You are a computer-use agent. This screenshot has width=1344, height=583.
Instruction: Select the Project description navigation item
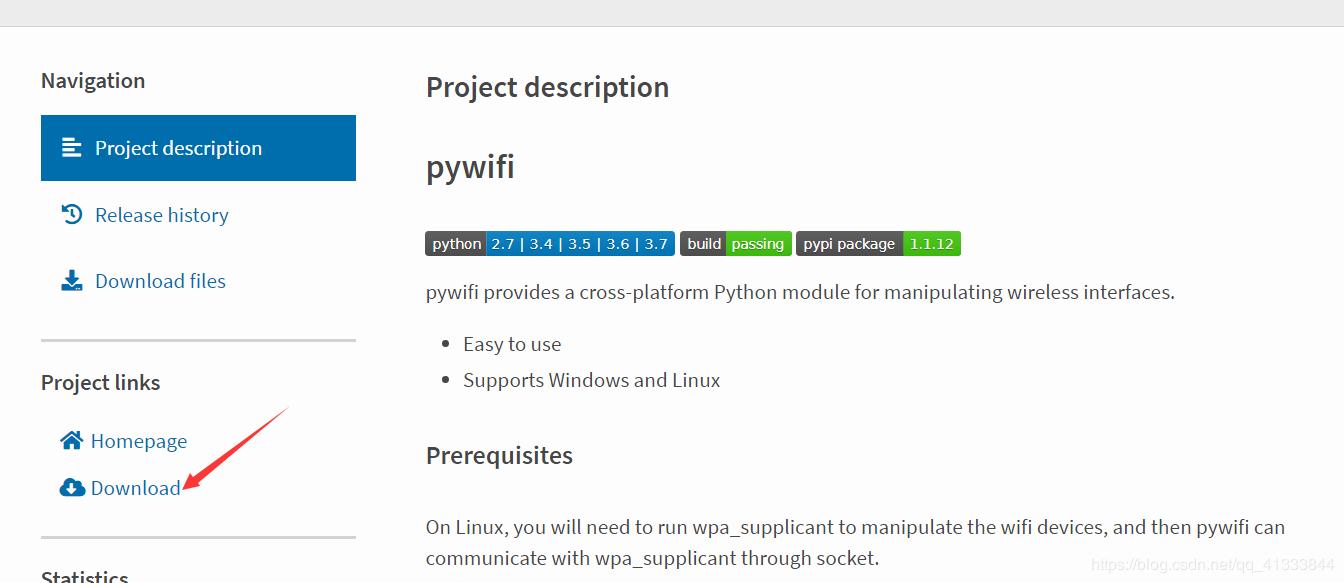click(178, 147)
